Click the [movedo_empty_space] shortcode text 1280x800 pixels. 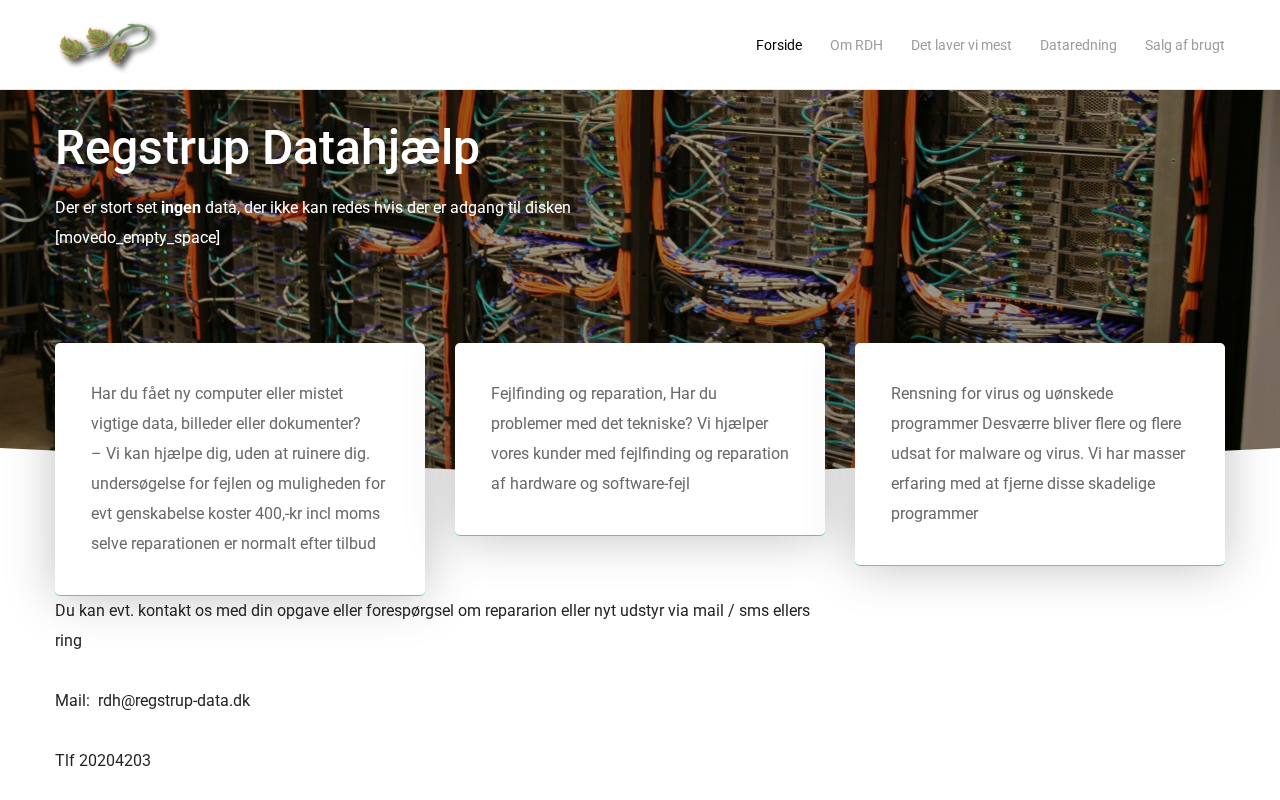pyautogui.click(x=138, y=238)
